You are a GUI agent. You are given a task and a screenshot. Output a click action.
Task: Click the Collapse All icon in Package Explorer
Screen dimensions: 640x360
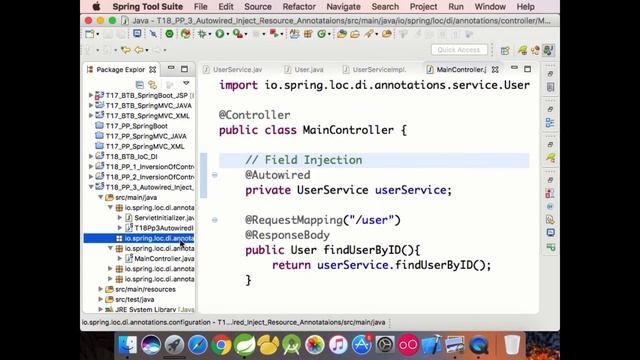140,84
